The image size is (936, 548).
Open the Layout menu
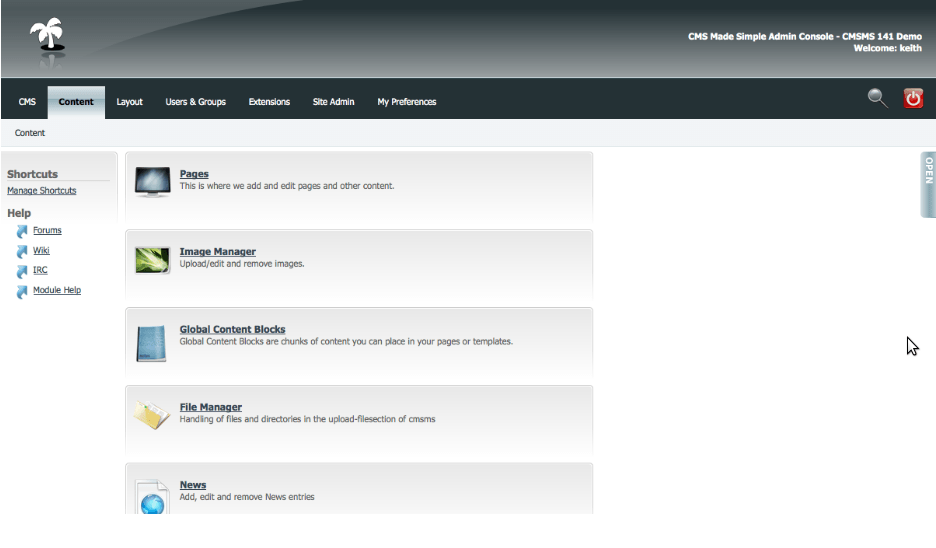coord(129,102)
